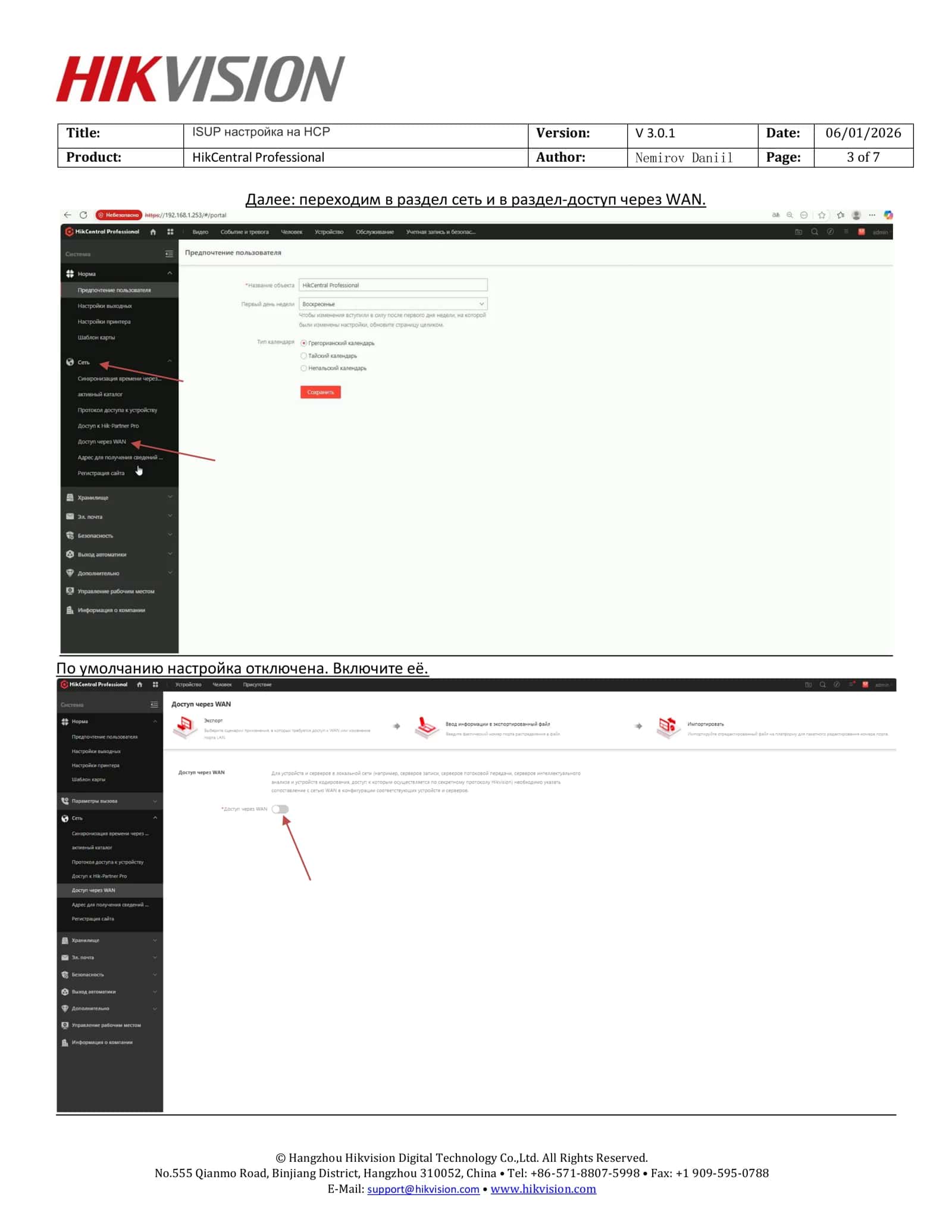Screen dimensions: 952x1232
Task: Open Доступ к Hik-Partner Pro in upper screenshot sidebar
Action: pos(108,426)
